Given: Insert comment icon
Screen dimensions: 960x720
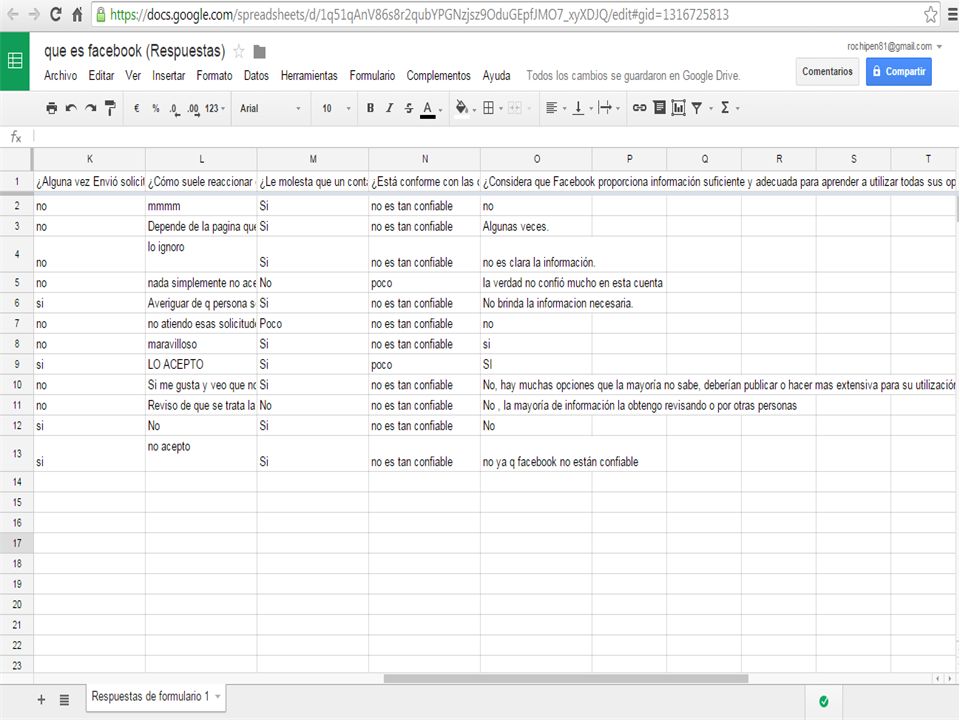Looking at the screenshot, I should 659,108.
